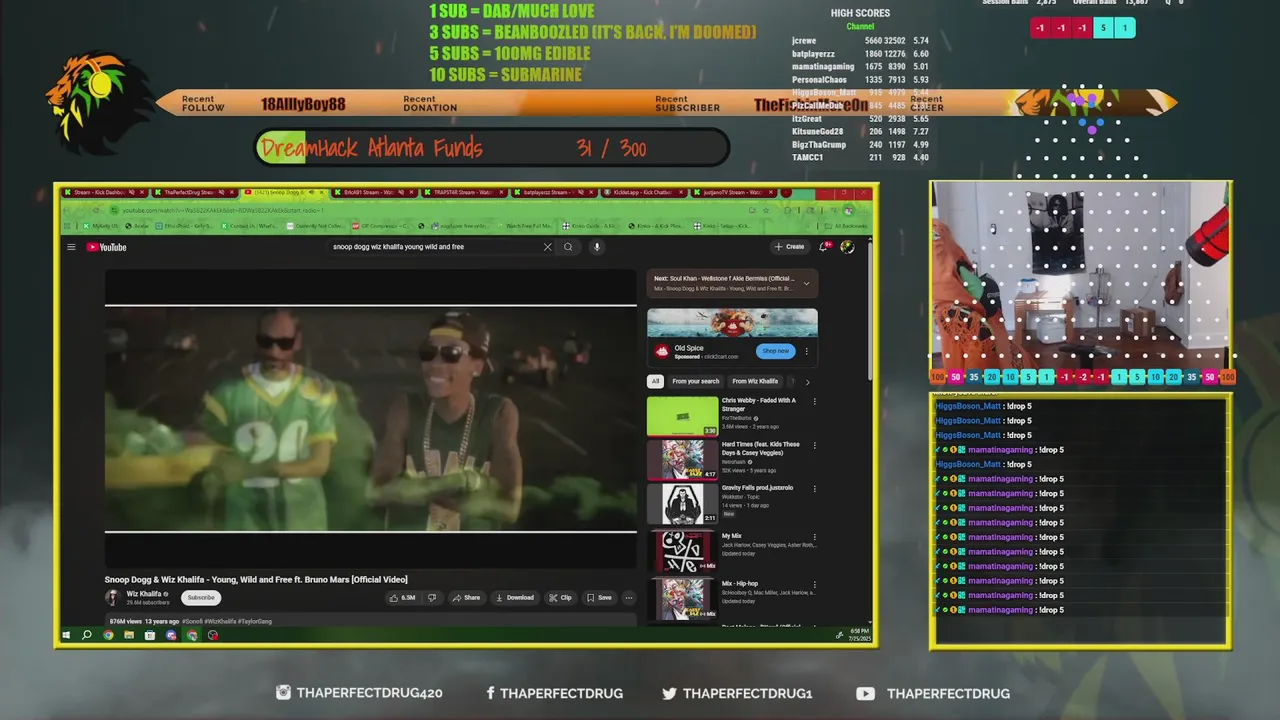
Task: Click the Snoop Dogg video player
Action: (371, 418)
